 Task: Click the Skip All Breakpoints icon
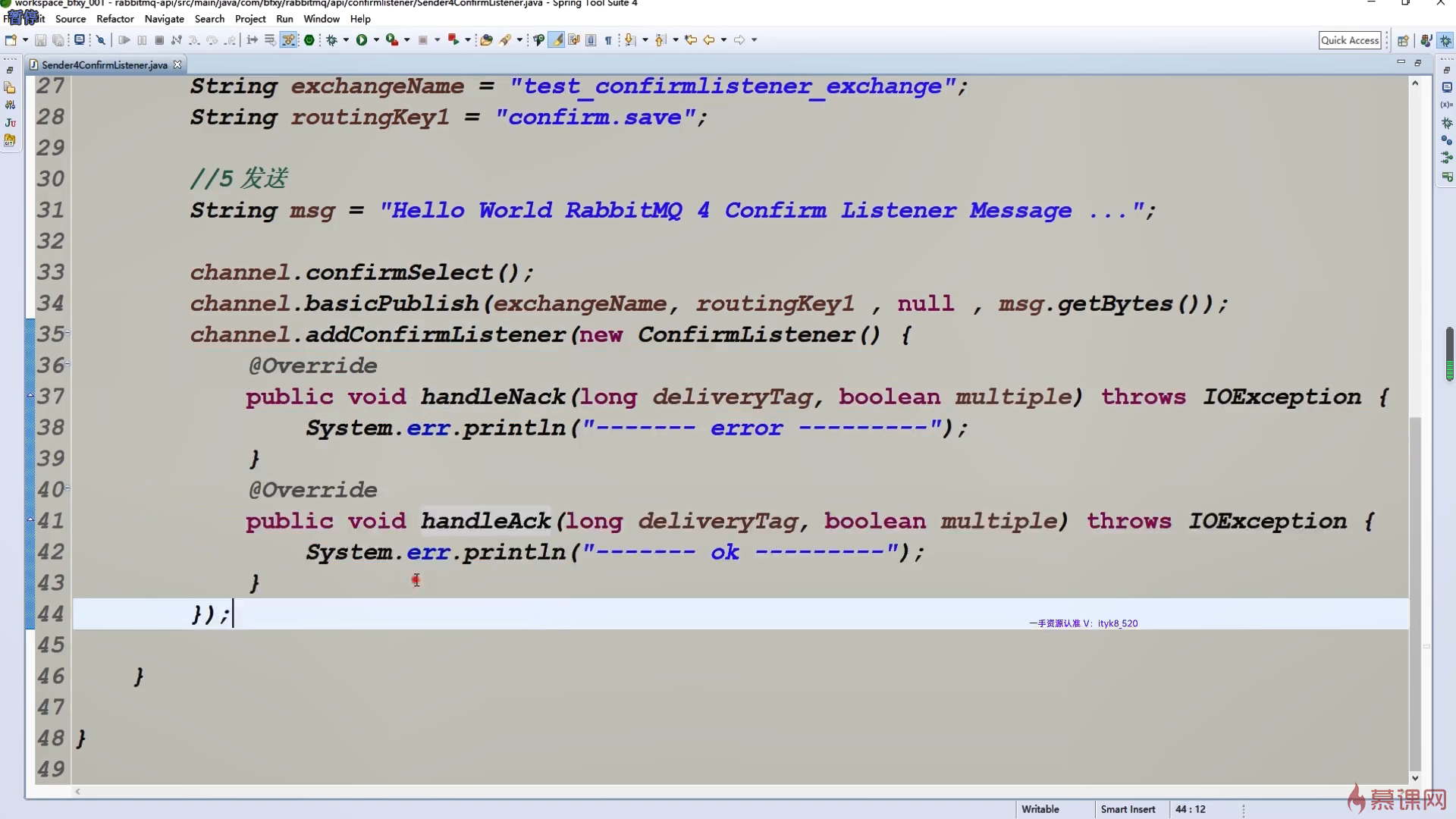[100, 40]
